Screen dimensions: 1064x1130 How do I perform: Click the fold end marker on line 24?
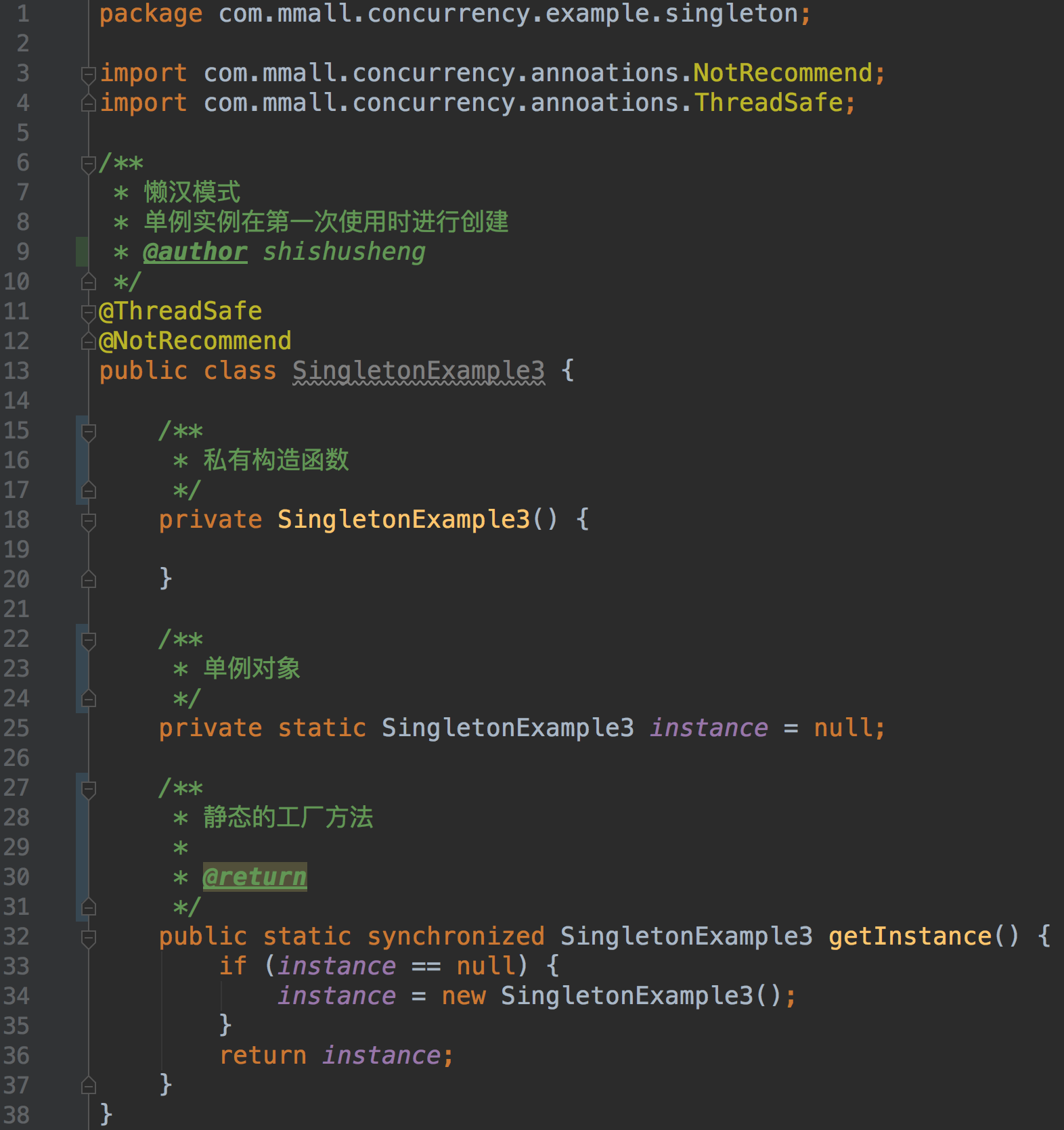(x=88, y=699)
